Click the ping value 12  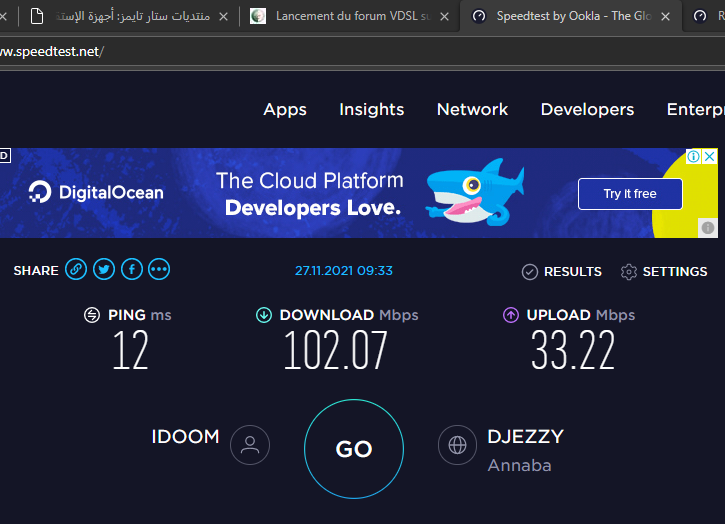pos(131,350)
